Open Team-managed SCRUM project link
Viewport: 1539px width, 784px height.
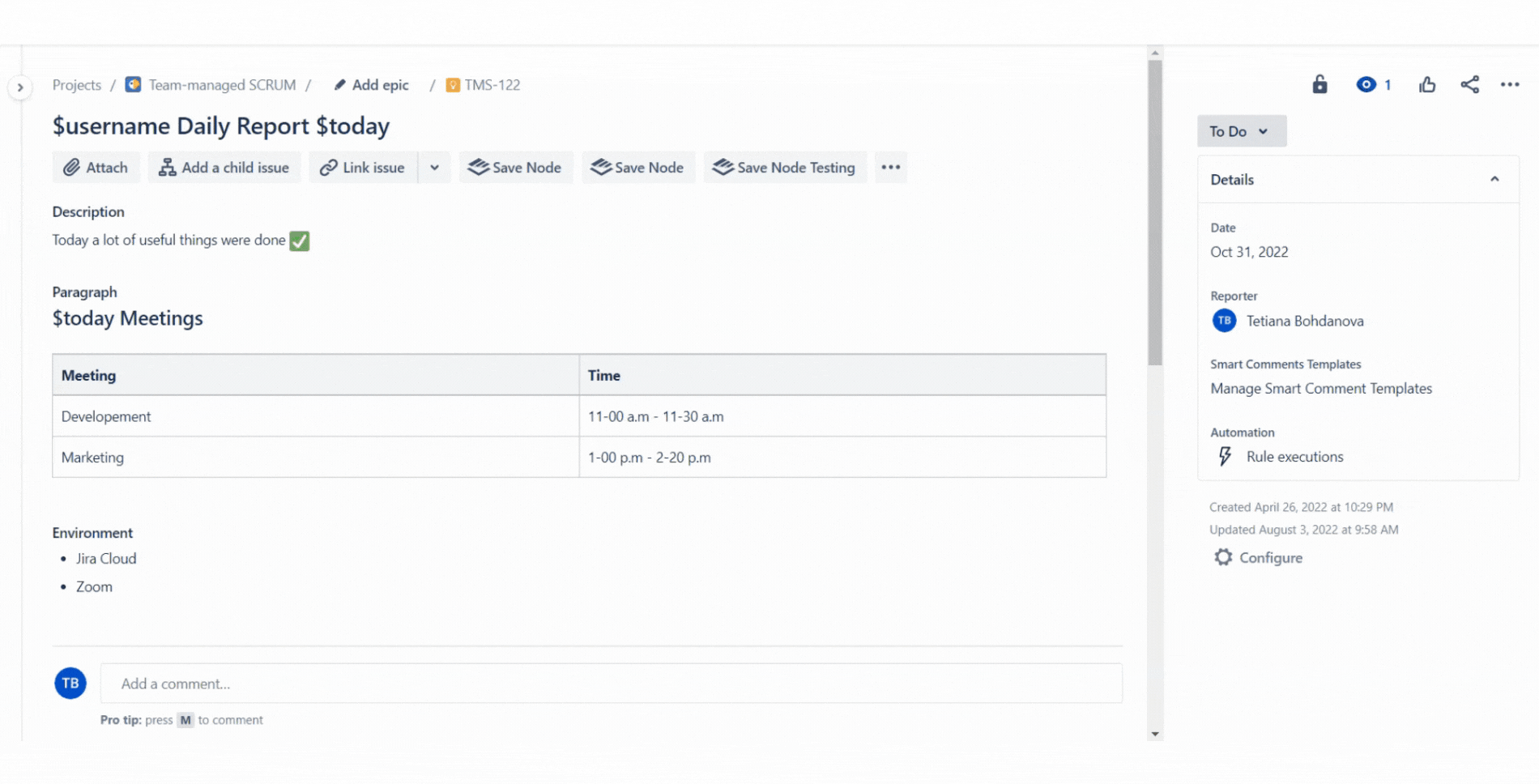point(221,85)
